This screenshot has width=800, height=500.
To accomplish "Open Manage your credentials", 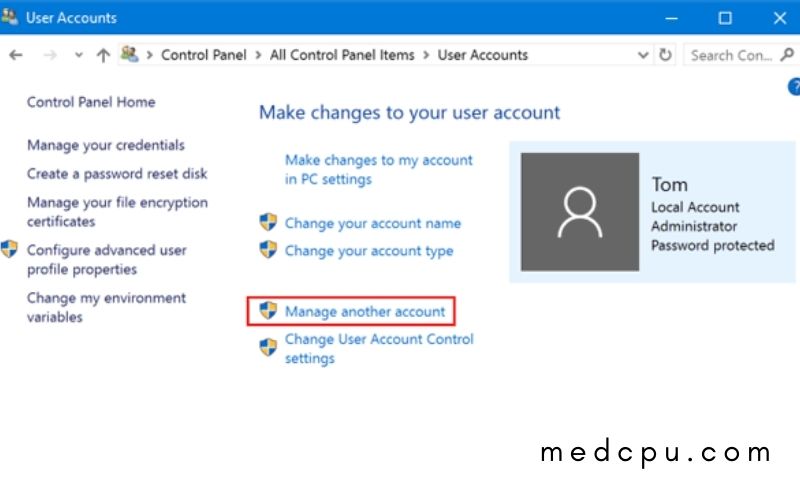I will [x=106, y=145].
